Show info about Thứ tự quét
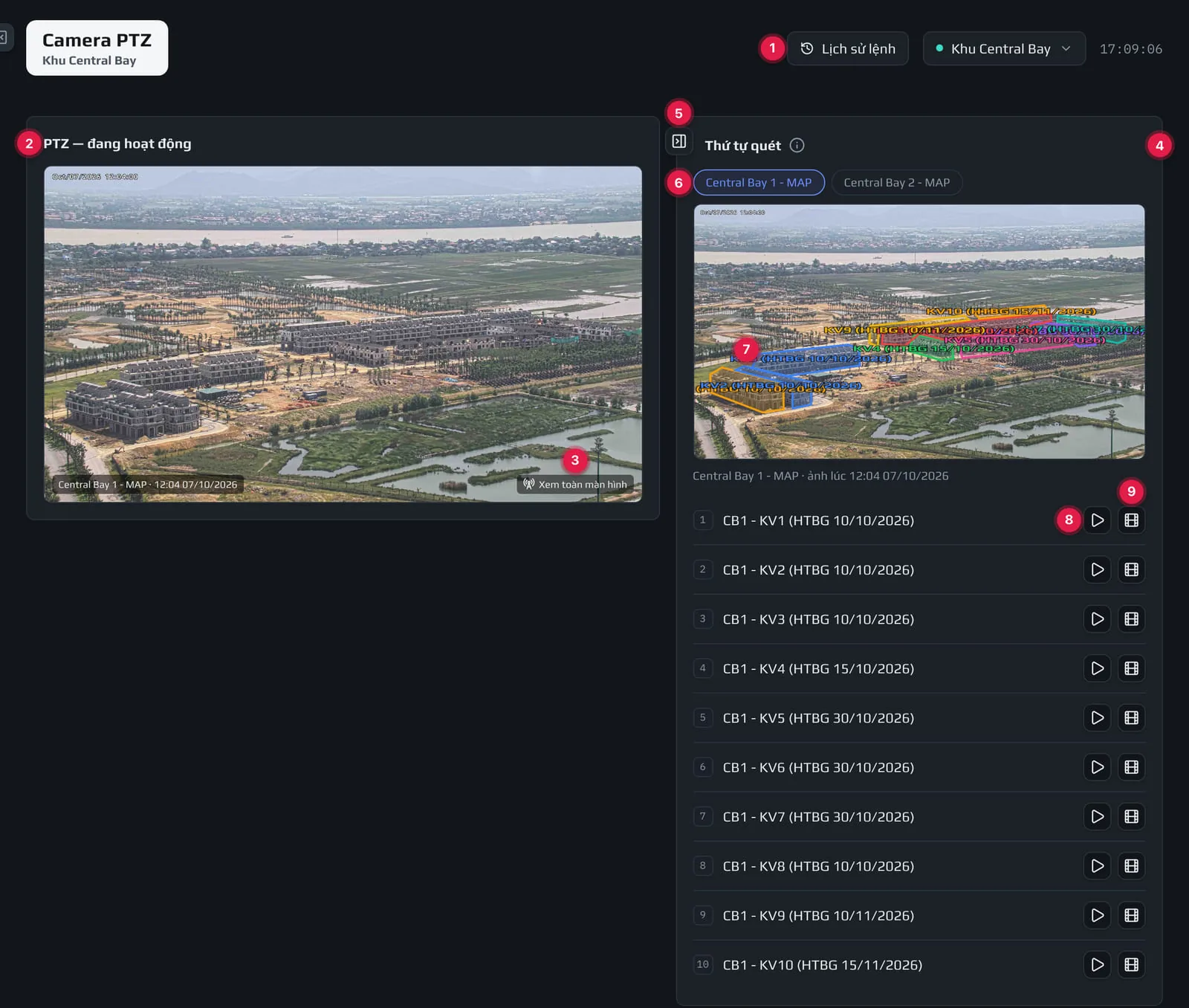The width and height of the screenshot is (1189, 1008). click(797, 145)
